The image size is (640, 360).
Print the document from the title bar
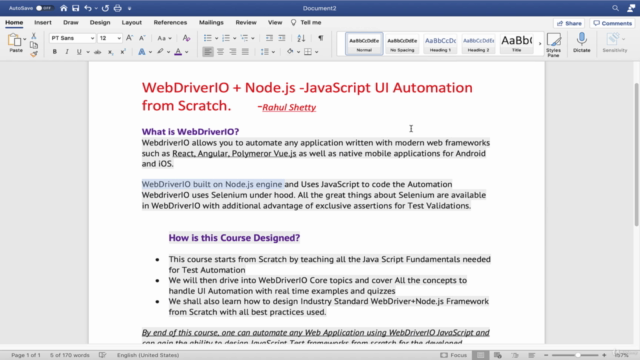(118, 8)
